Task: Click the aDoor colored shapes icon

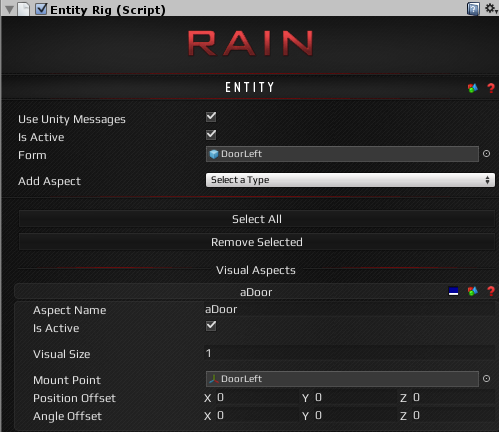Action: (473, 291)
